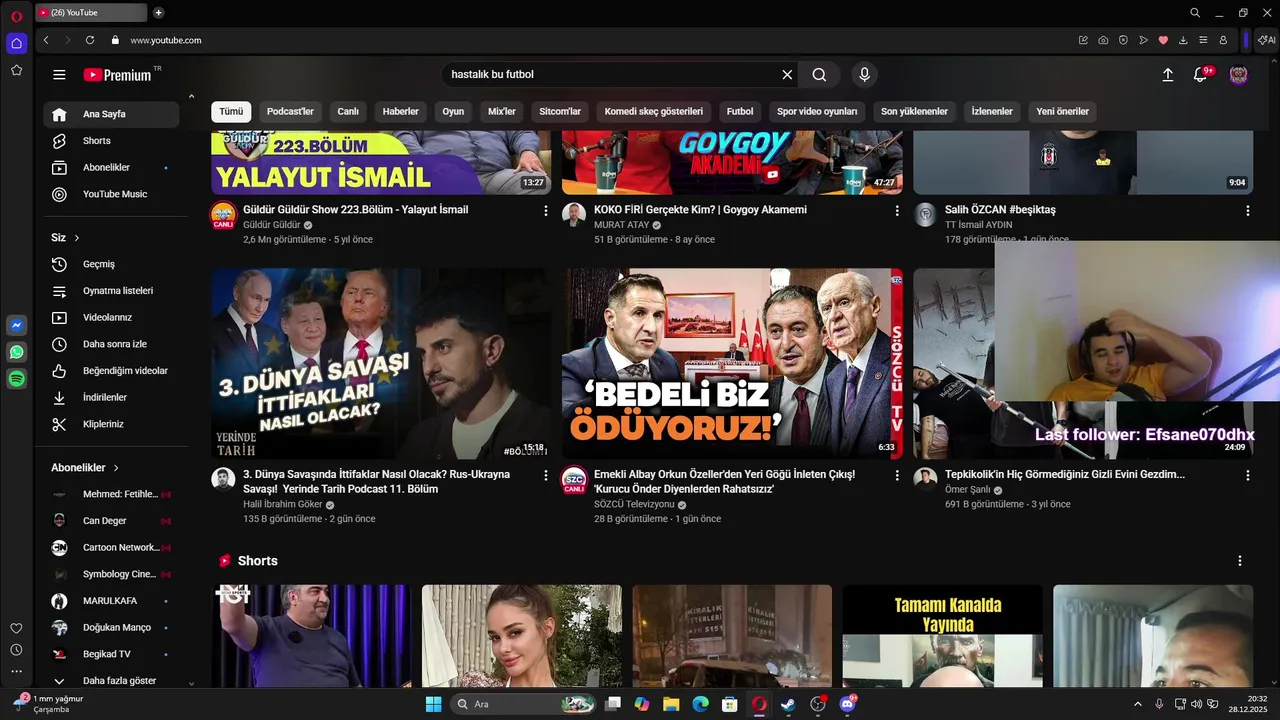
Task: Select the Son yüklenenler chip
Action: (914, 111)
